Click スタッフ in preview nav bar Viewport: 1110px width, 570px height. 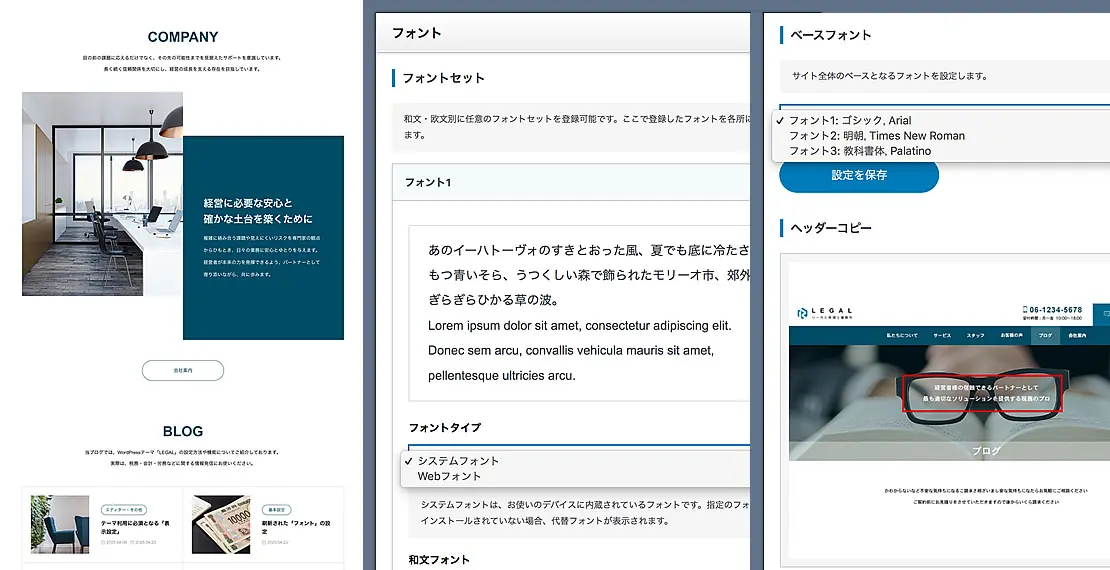point(975,335)
